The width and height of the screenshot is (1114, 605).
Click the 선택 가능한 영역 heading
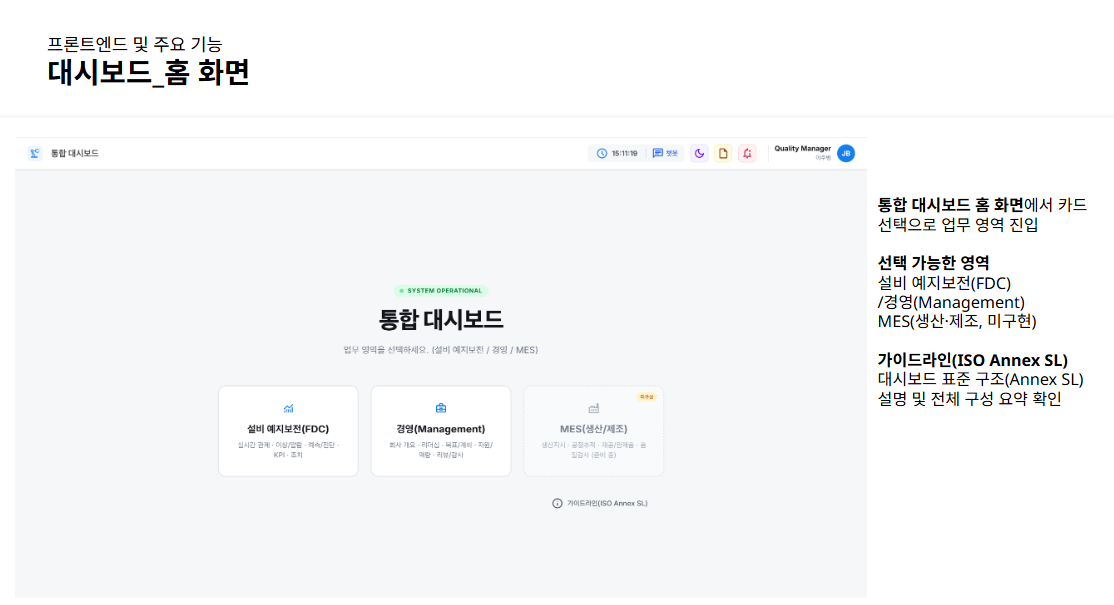(934, 263)
